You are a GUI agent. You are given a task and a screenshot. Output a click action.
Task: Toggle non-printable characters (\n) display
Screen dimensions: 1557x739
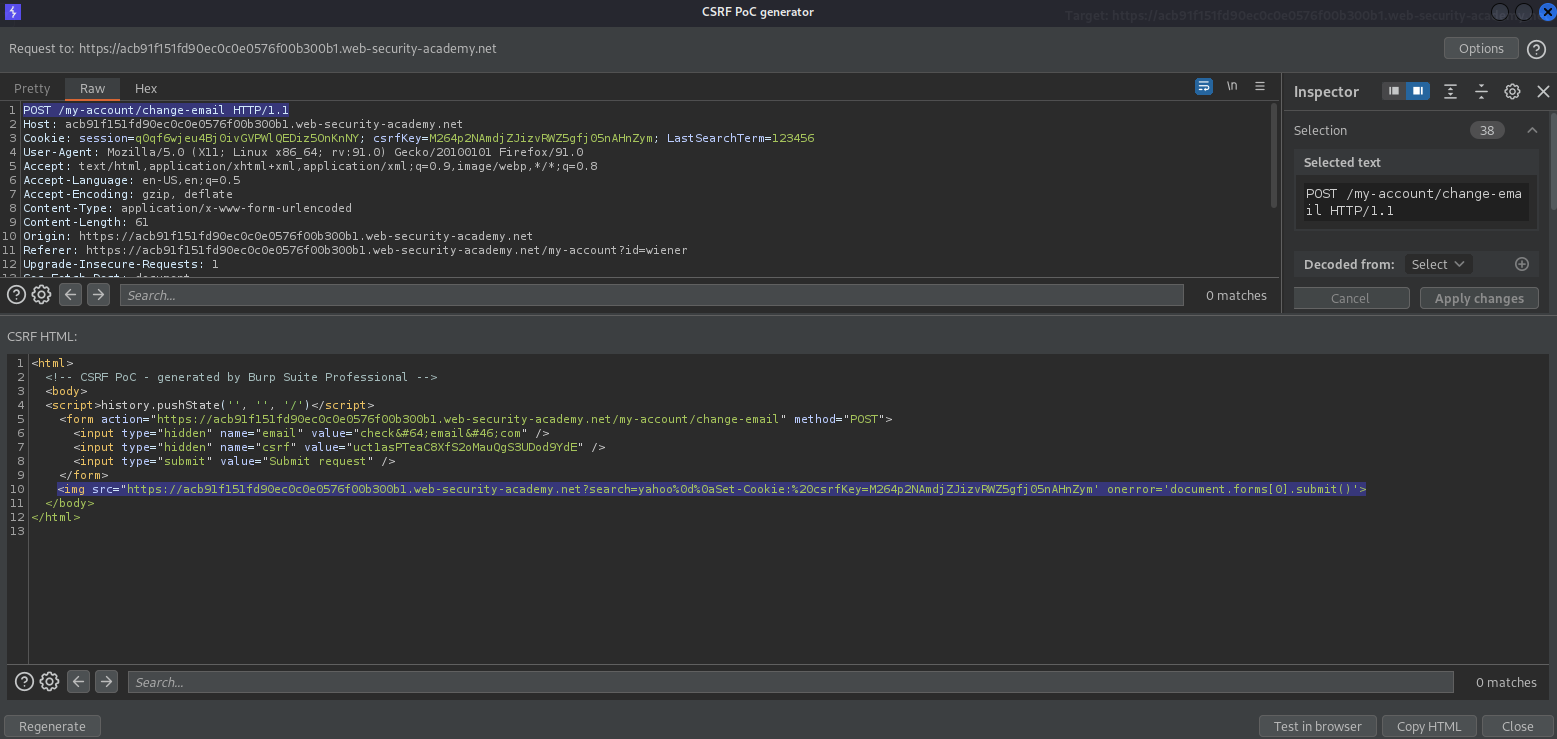tap(1232, 86)
